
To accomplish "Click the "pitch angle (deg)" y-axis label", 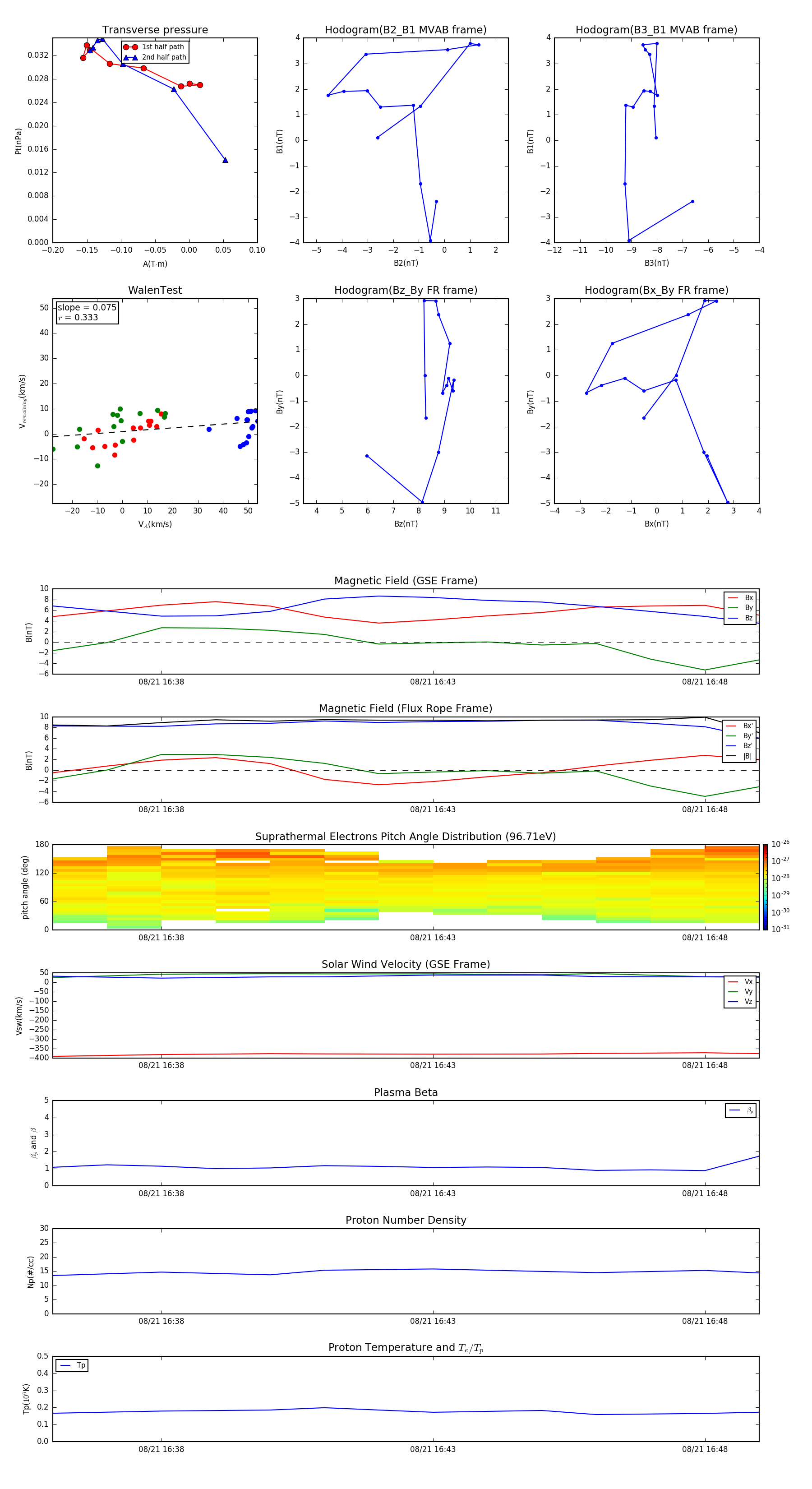I will click(x=25, y=887).
